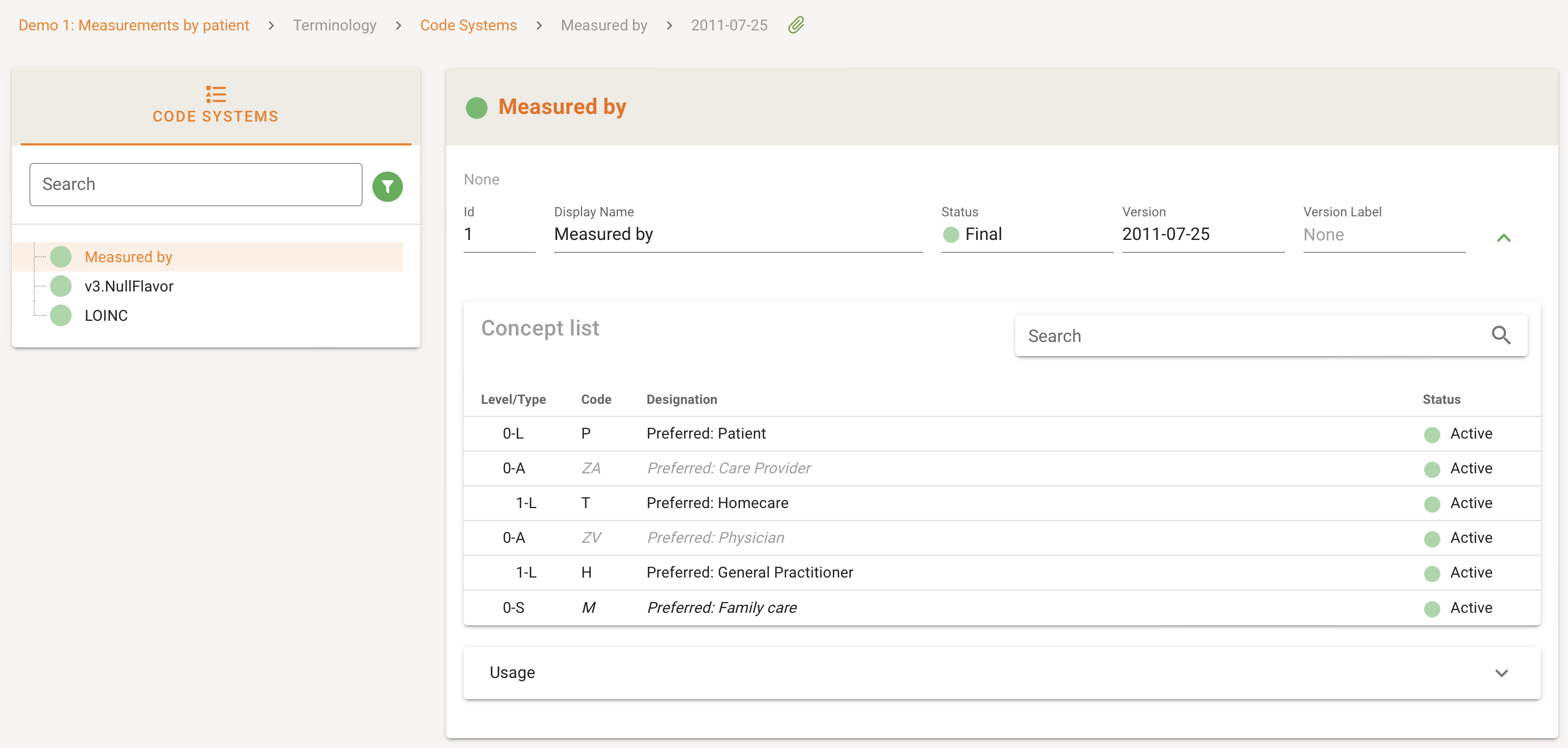Go to Code Systems breadcrumb link
This screenshot has height=748, width=1568.
pyautogui.click(x=468, y=25)
